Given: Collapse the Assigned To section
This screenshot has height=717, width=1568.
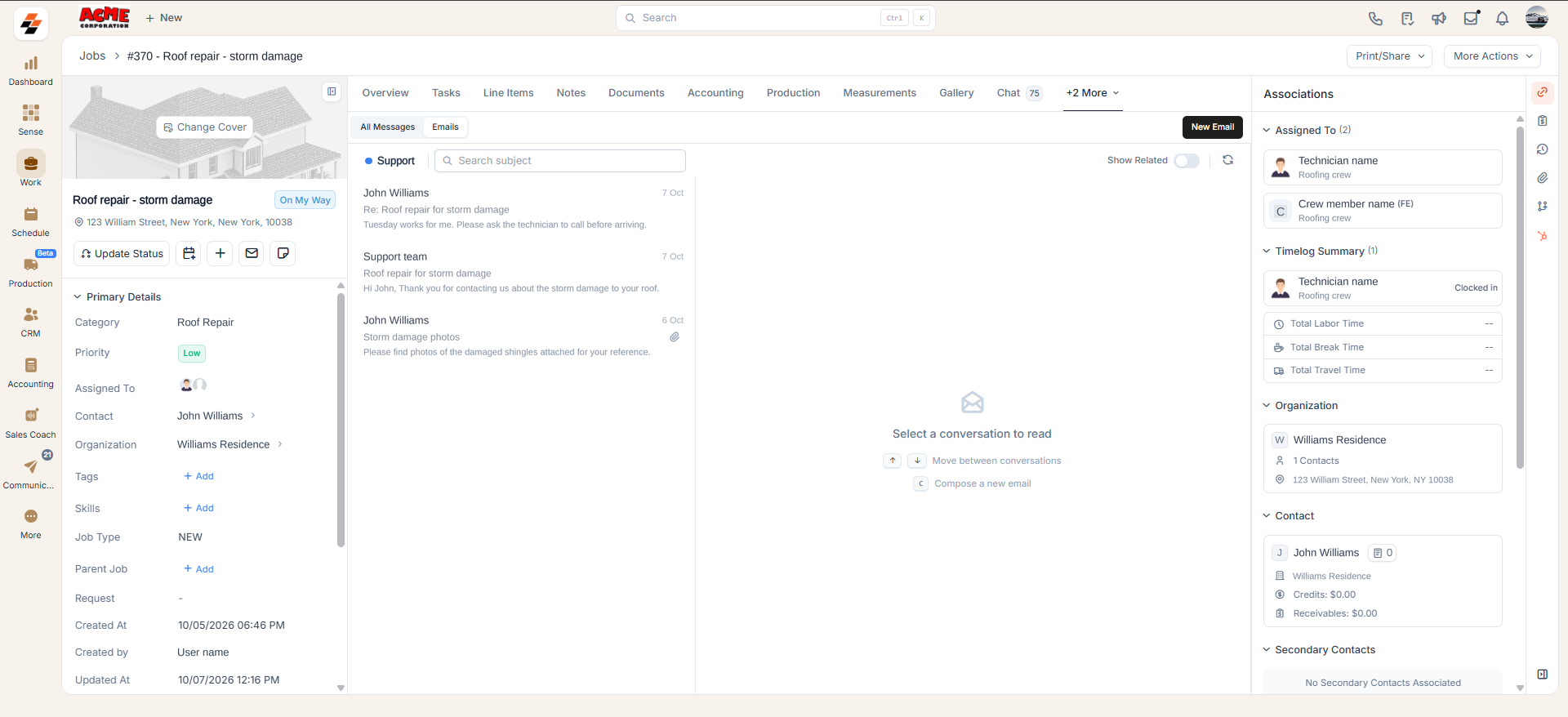Looking at the screenshot, I should 1267,131.
